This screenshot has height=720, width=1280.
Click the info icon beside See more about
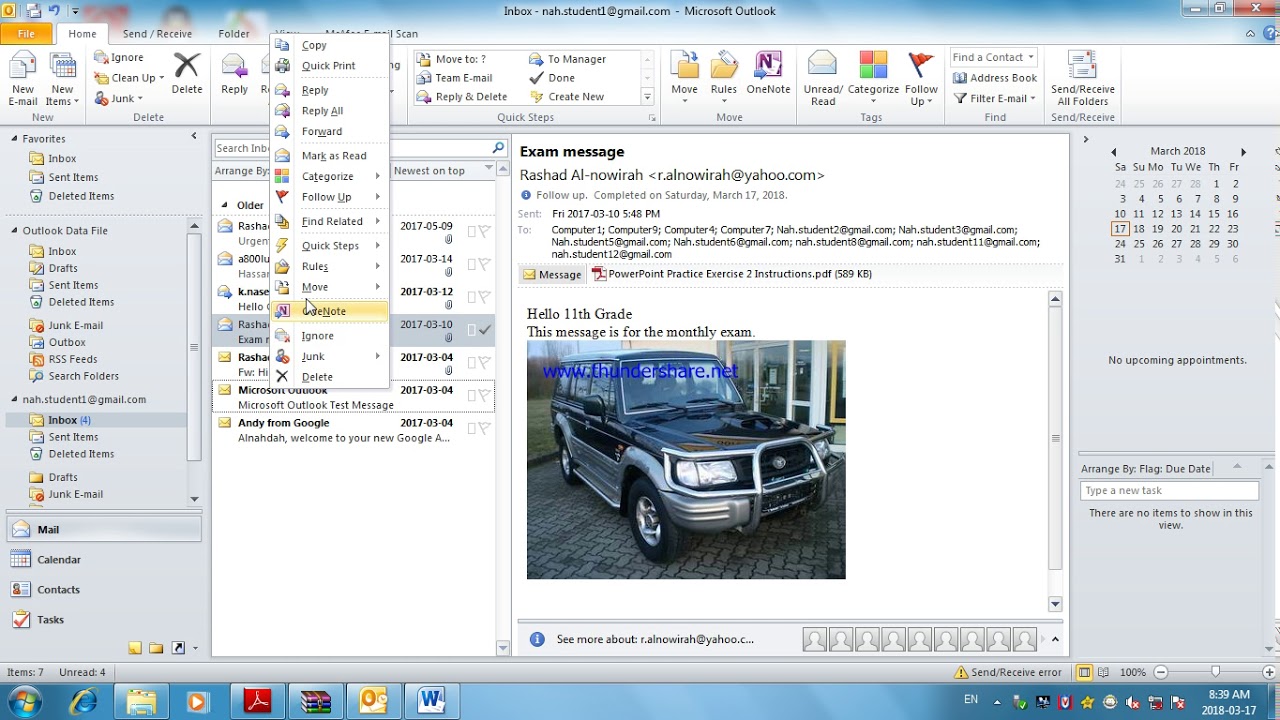click(x=537, y=639)
